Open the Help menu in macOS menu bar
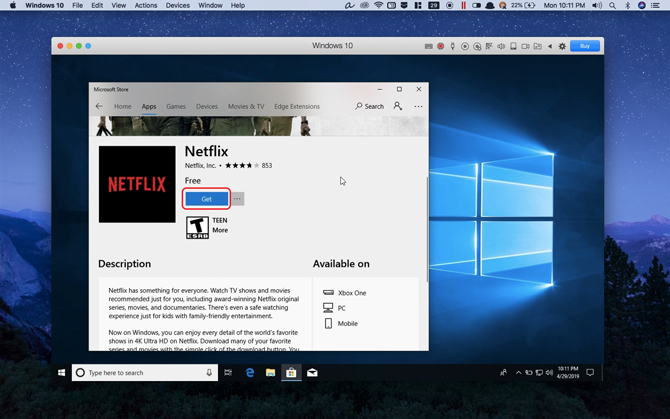Viewport: 670px width, 419px height. pos(238,5)
